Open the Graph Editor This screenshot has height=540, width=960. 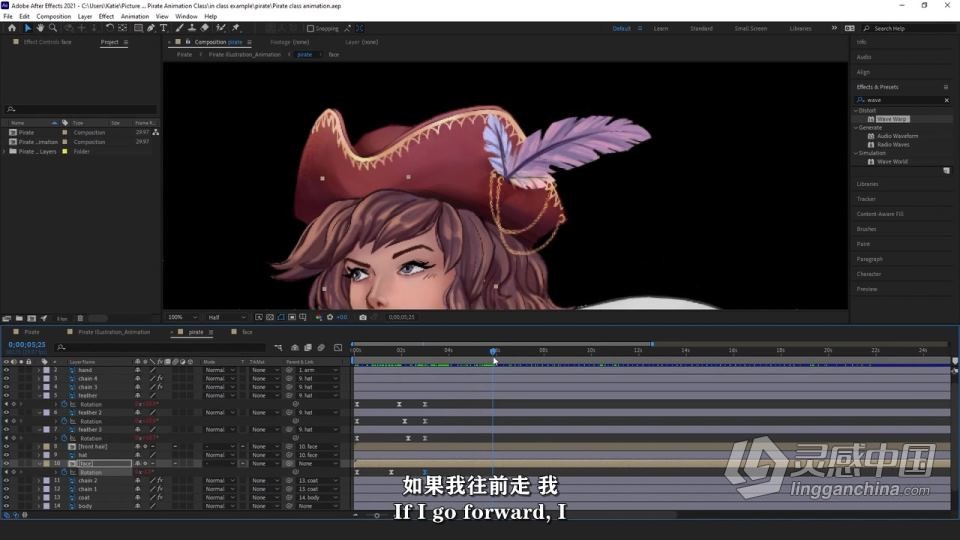point(338,348)
